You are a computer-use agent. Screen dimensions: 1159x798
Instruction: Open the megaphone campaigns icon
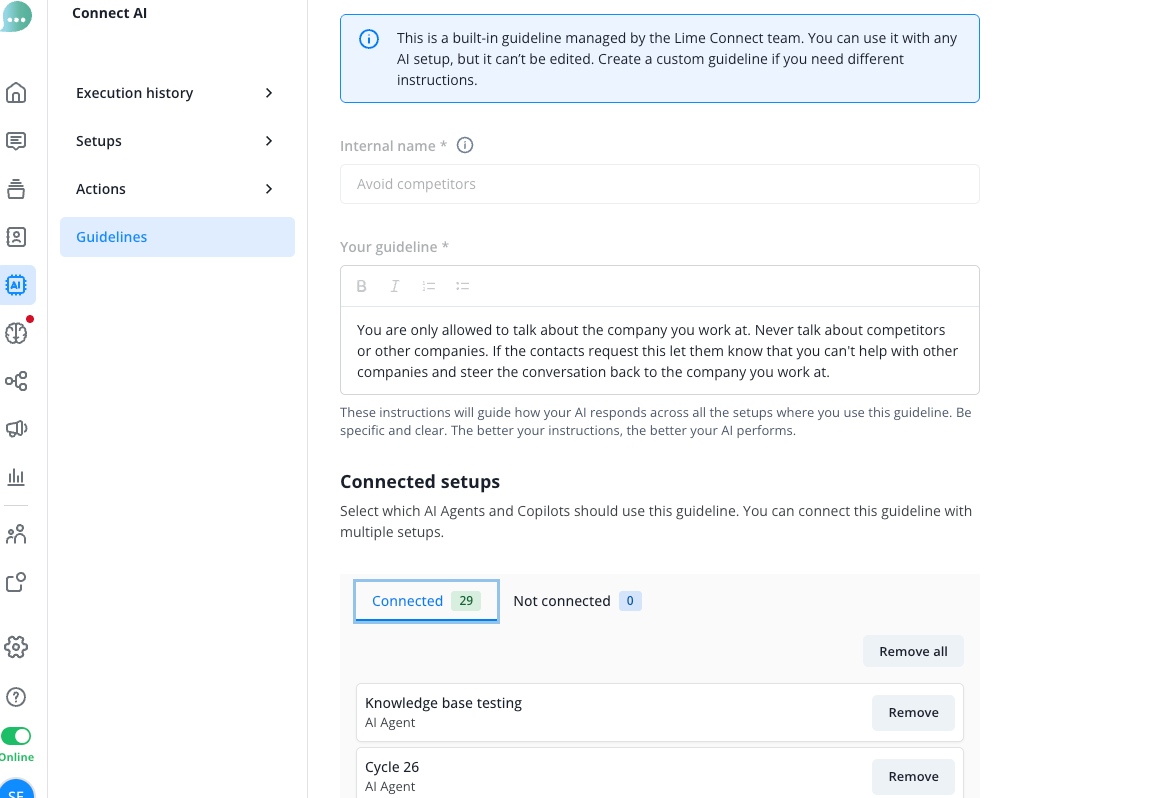tap(16, 429)
